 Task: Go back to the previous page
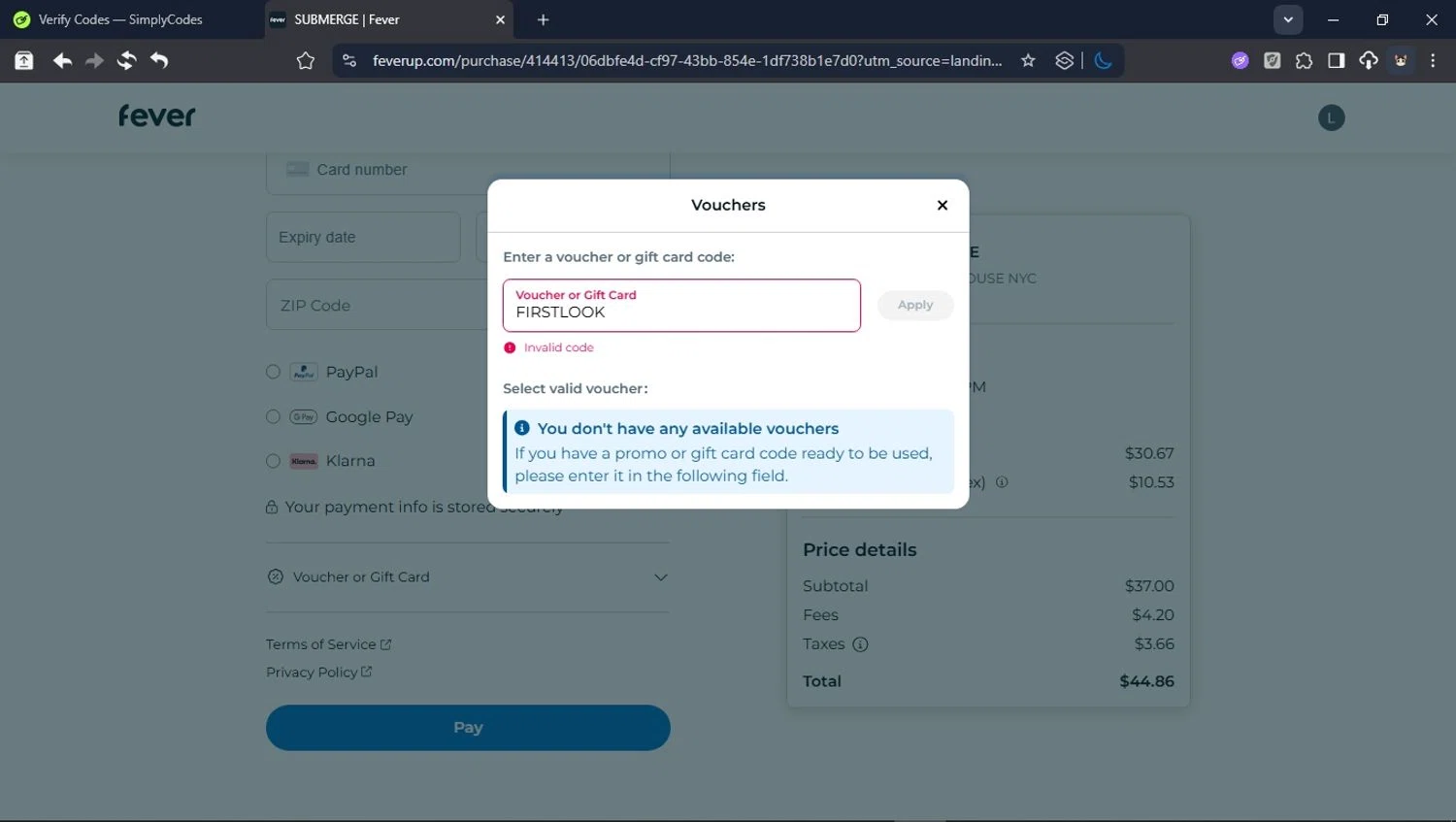(62, 60)
